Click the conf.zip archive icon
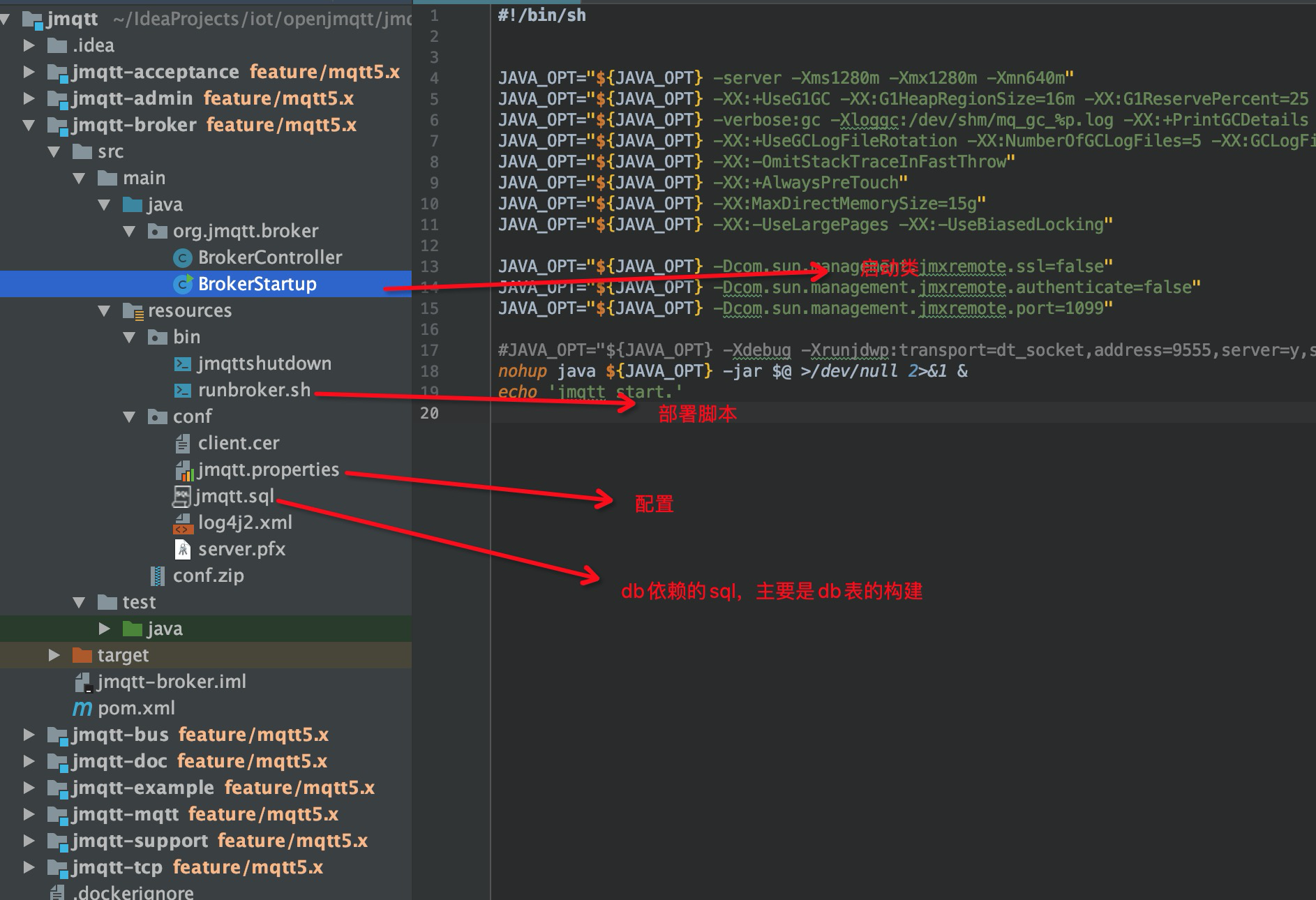Screen dimensions: 1316x900 [x=158, y=576]
